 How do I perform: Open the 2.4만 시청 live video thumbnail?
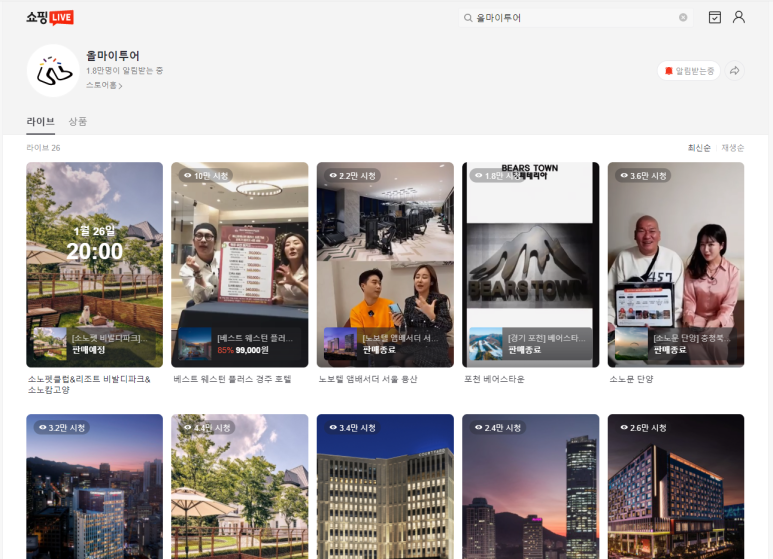pos(530,487)
